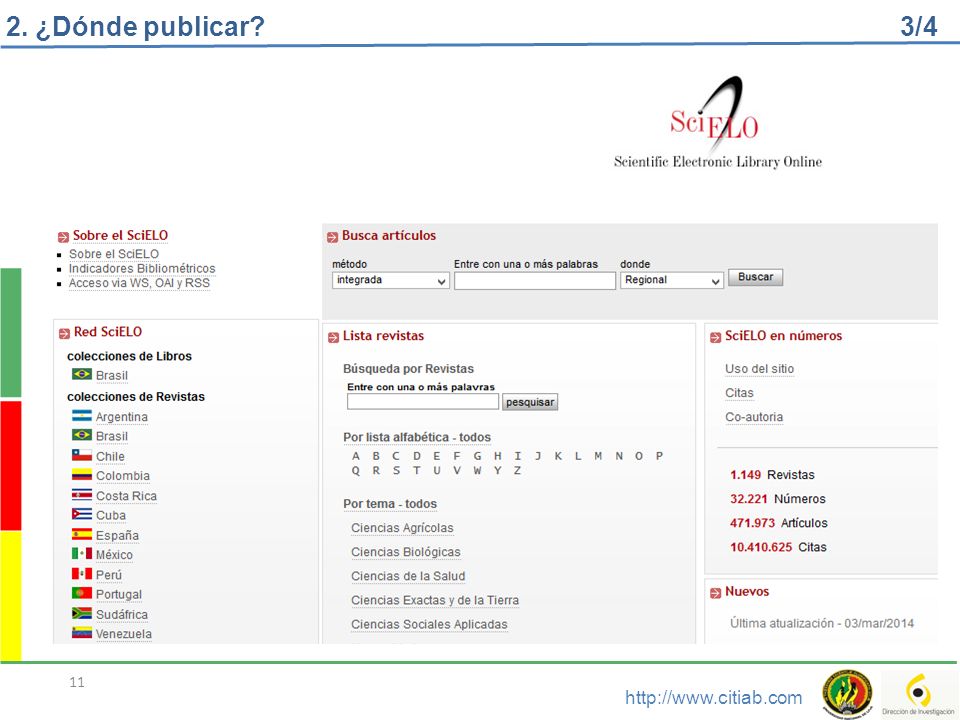Click arrow icon beside SciELO en números heading

(715, 337)
